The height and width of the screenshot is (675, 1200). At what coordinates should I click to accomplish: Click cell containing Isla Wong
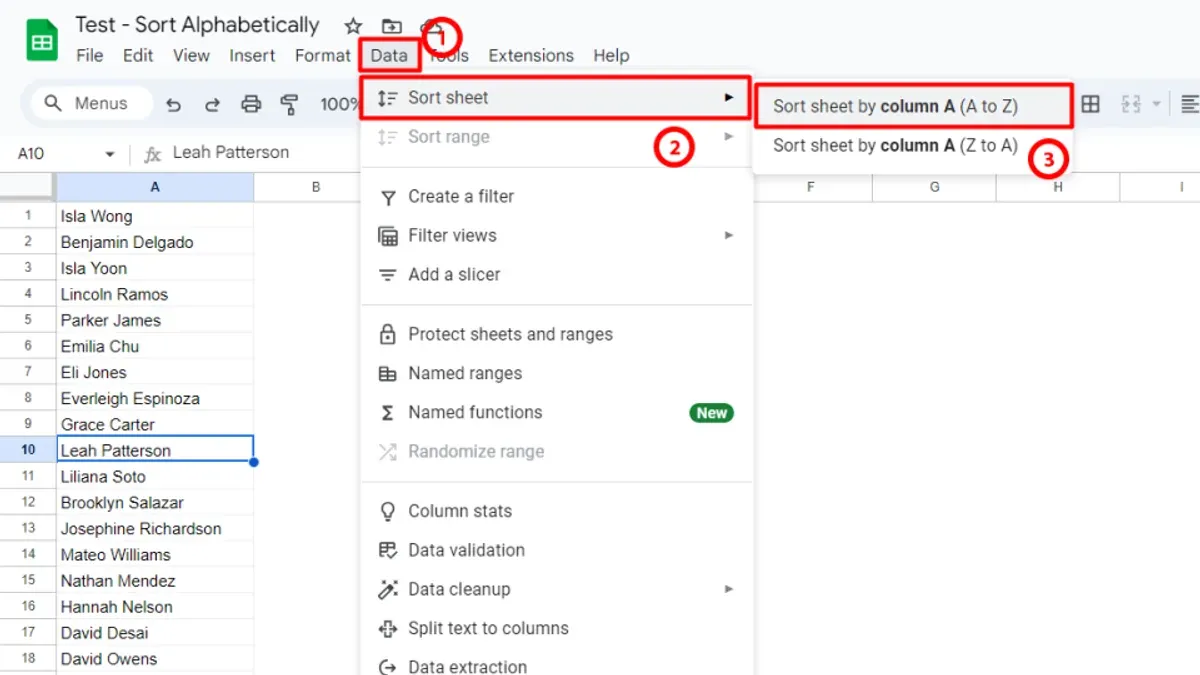click(155, 216)
